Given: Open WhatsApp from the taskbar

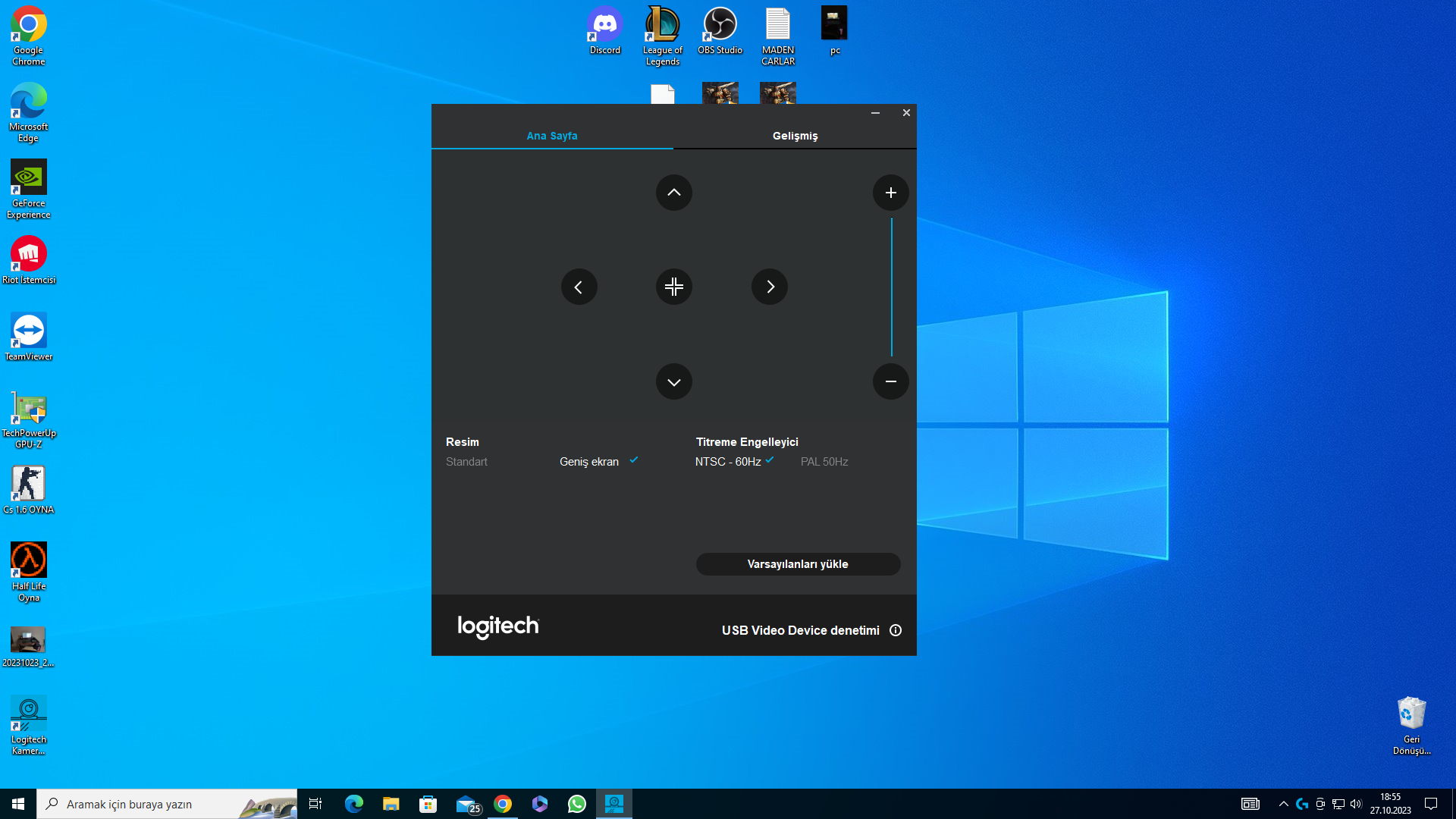Looking at the screenshot, I should click(576, 804).
